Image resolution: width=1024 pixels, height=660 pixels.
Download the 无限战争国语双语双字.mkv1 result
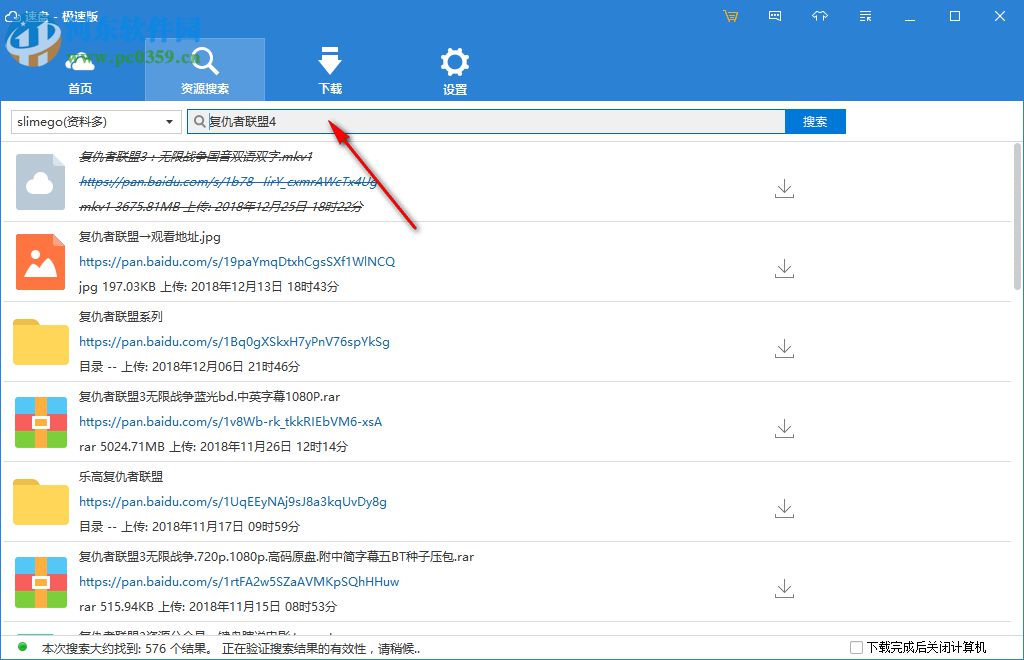click(x=784, y=189)
